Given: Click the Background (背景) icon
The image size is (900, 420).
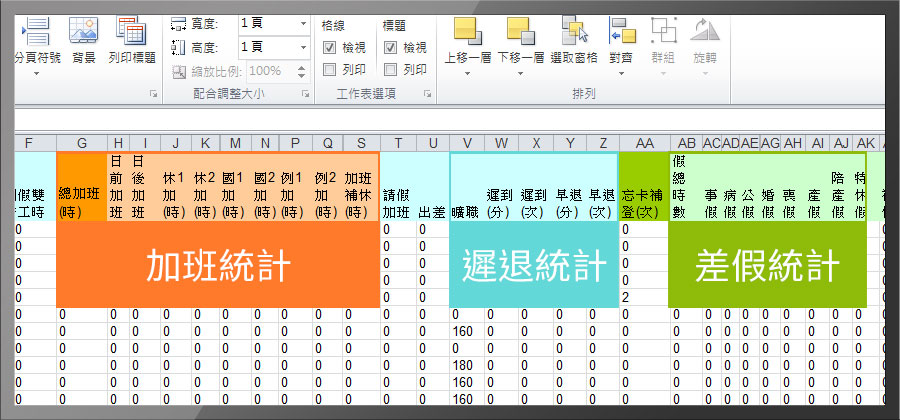Looking at the screenshot, I should [84, 34].
